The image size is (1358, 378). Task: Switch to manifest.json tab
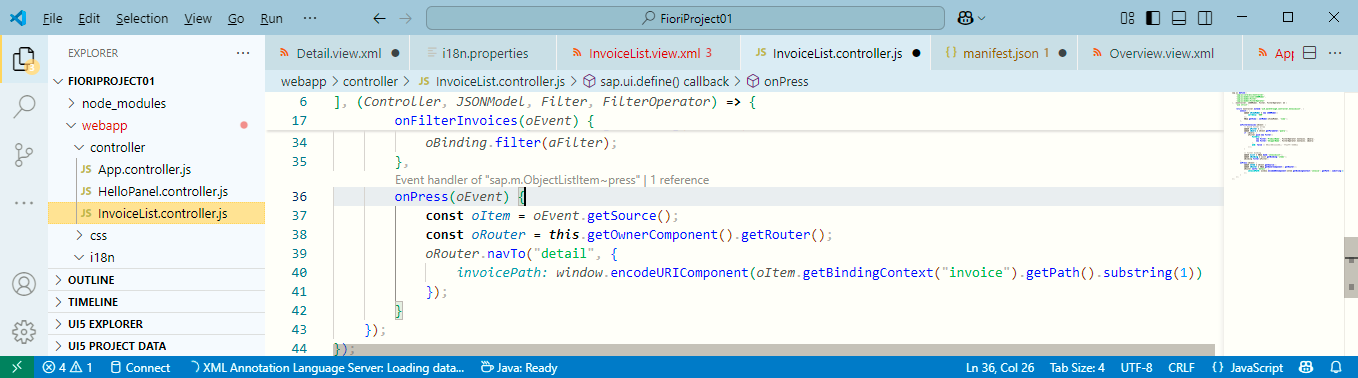pyautogui.click(x=1004, y=53)
